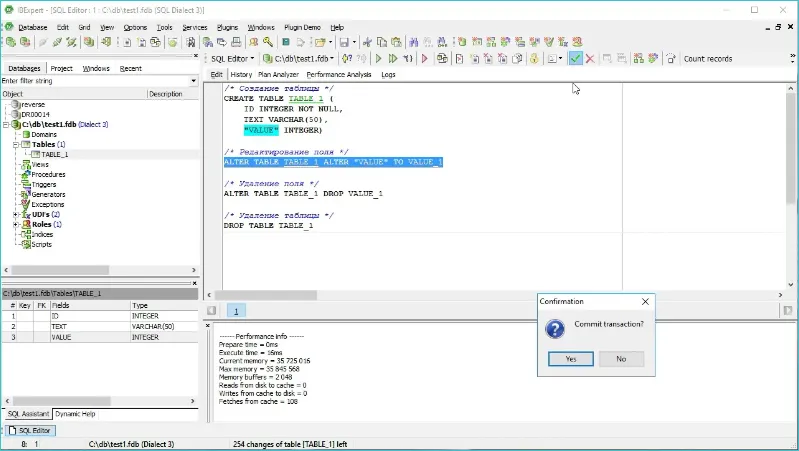Switch to the Dynamic Help tab
The height and width of the screenshot is (451, 799).
coord(75,414)
